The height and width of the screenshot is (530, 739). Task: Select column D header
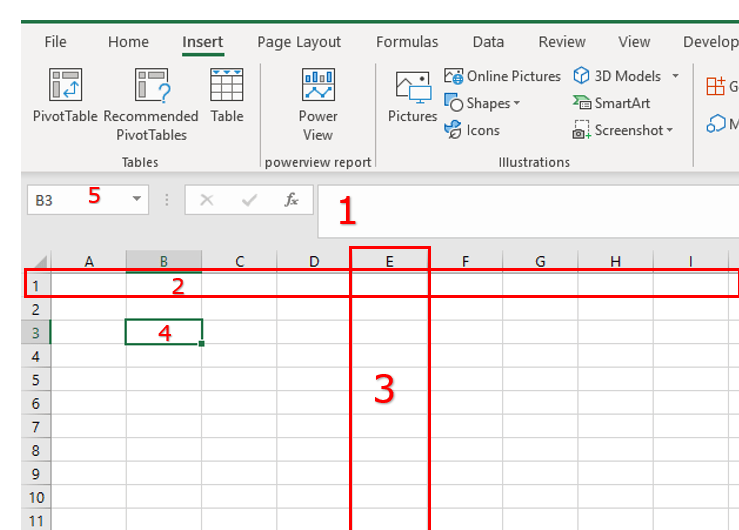click(x=314, y=261)
